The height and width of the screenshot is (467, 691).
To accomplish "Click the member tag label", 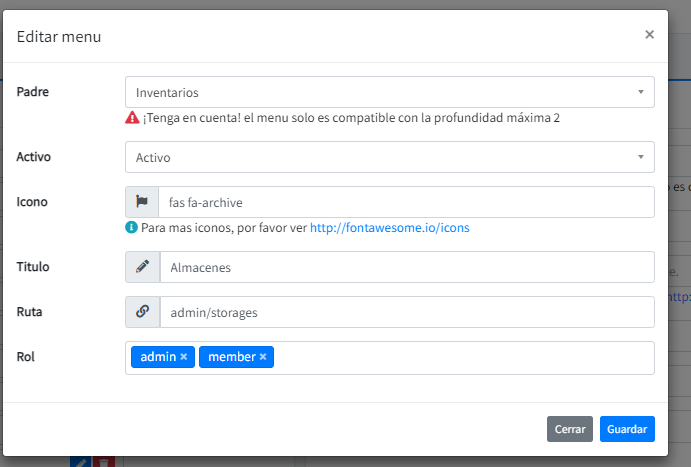I will point(232,357).
